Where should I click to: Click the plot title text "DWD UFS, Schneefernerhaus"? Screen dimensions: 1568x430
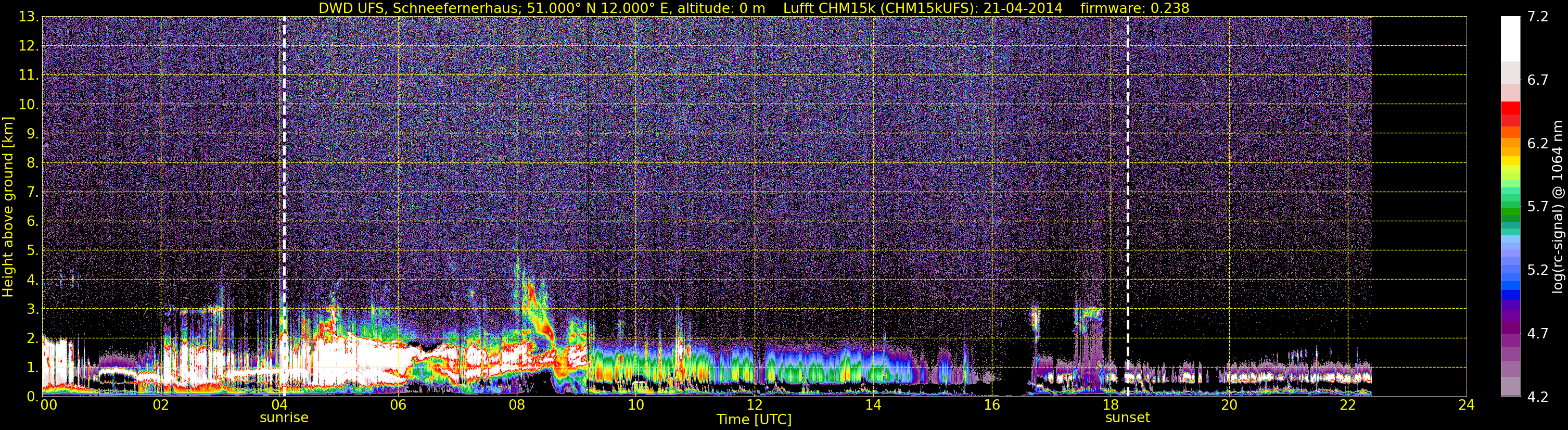419,8
